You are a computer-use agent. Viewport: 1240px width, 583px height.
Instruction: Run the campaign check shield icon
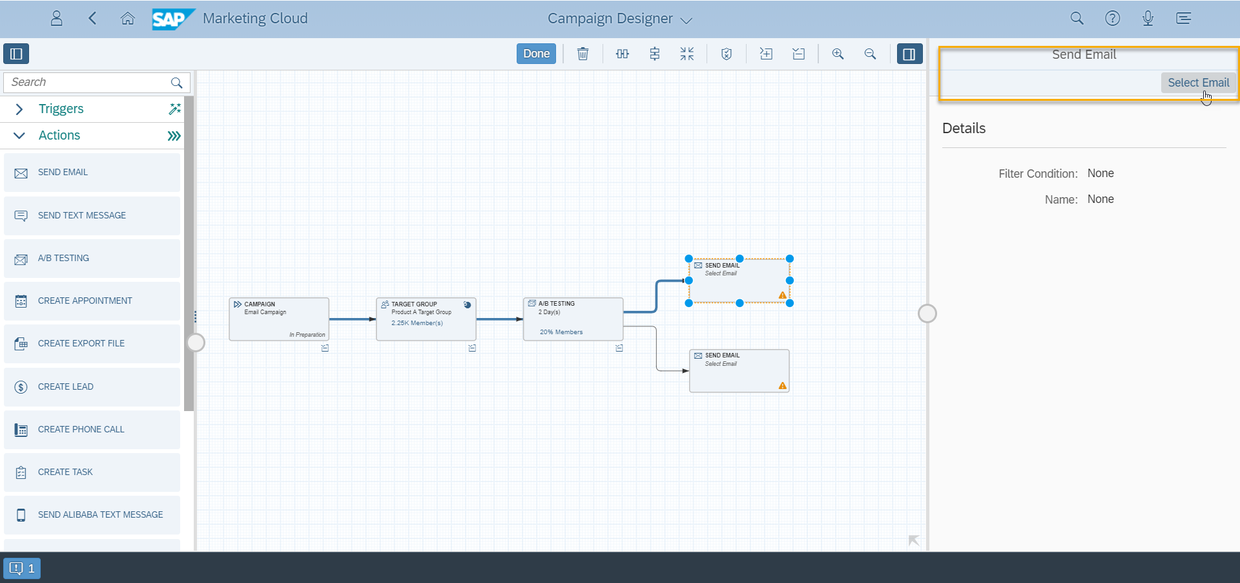(727, 54)
